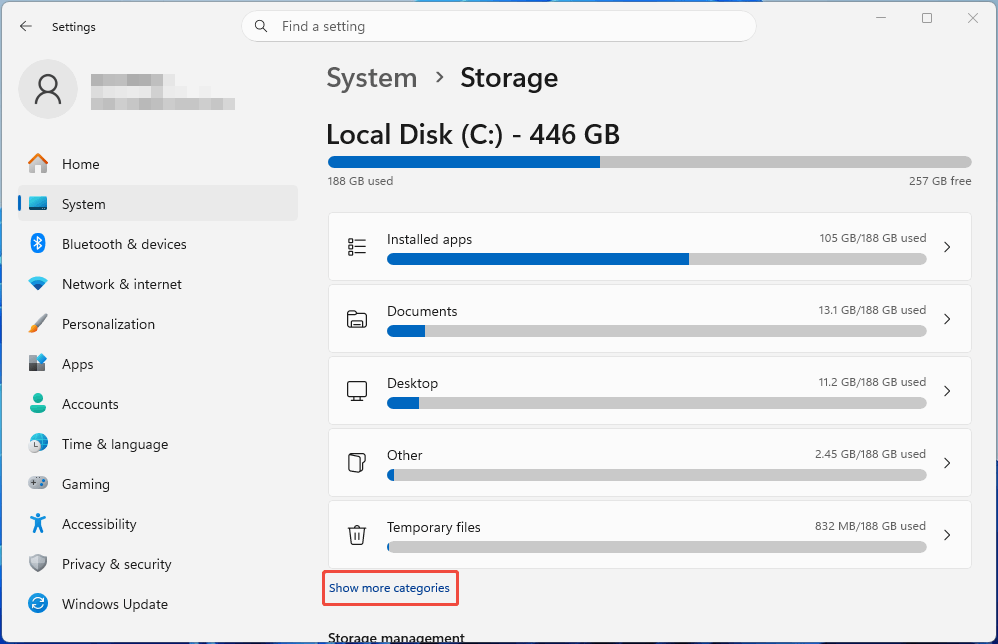
Task: Click the user profile avatar
Action: pyautogui.click(x=48, y=89)
